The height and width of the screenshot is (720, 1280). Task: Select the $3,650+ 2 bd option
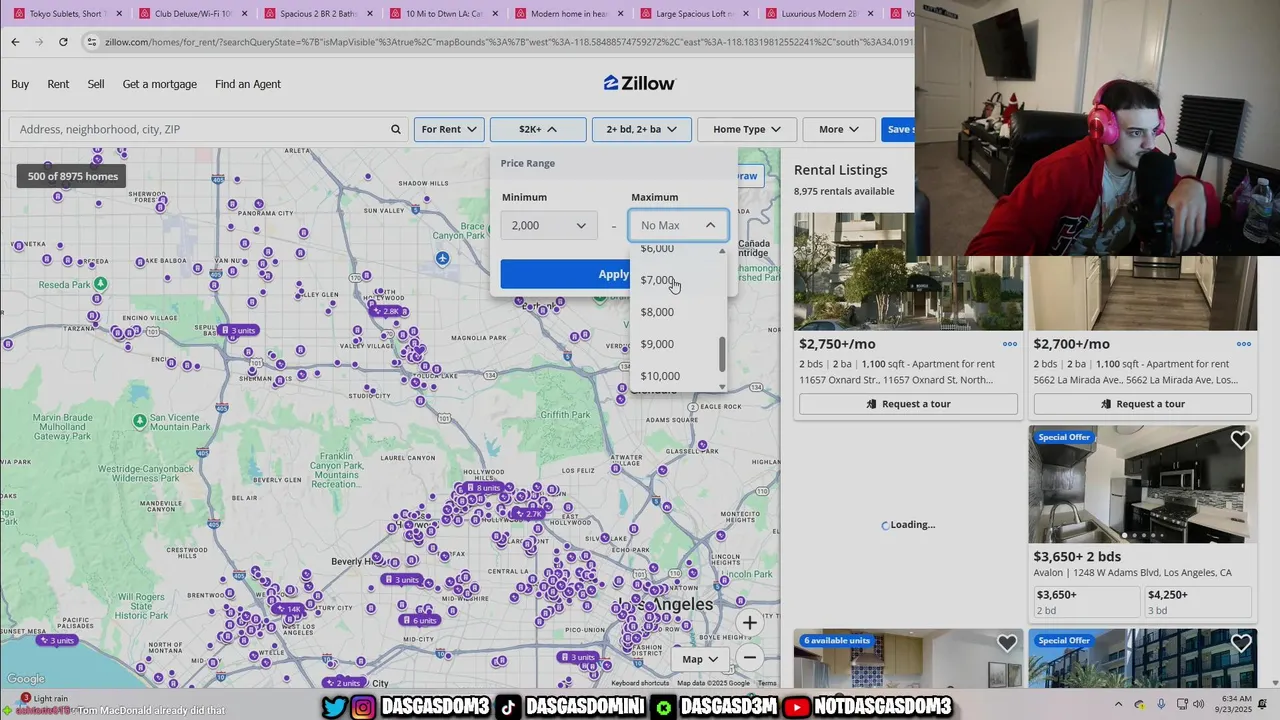tap(1085, 602)
